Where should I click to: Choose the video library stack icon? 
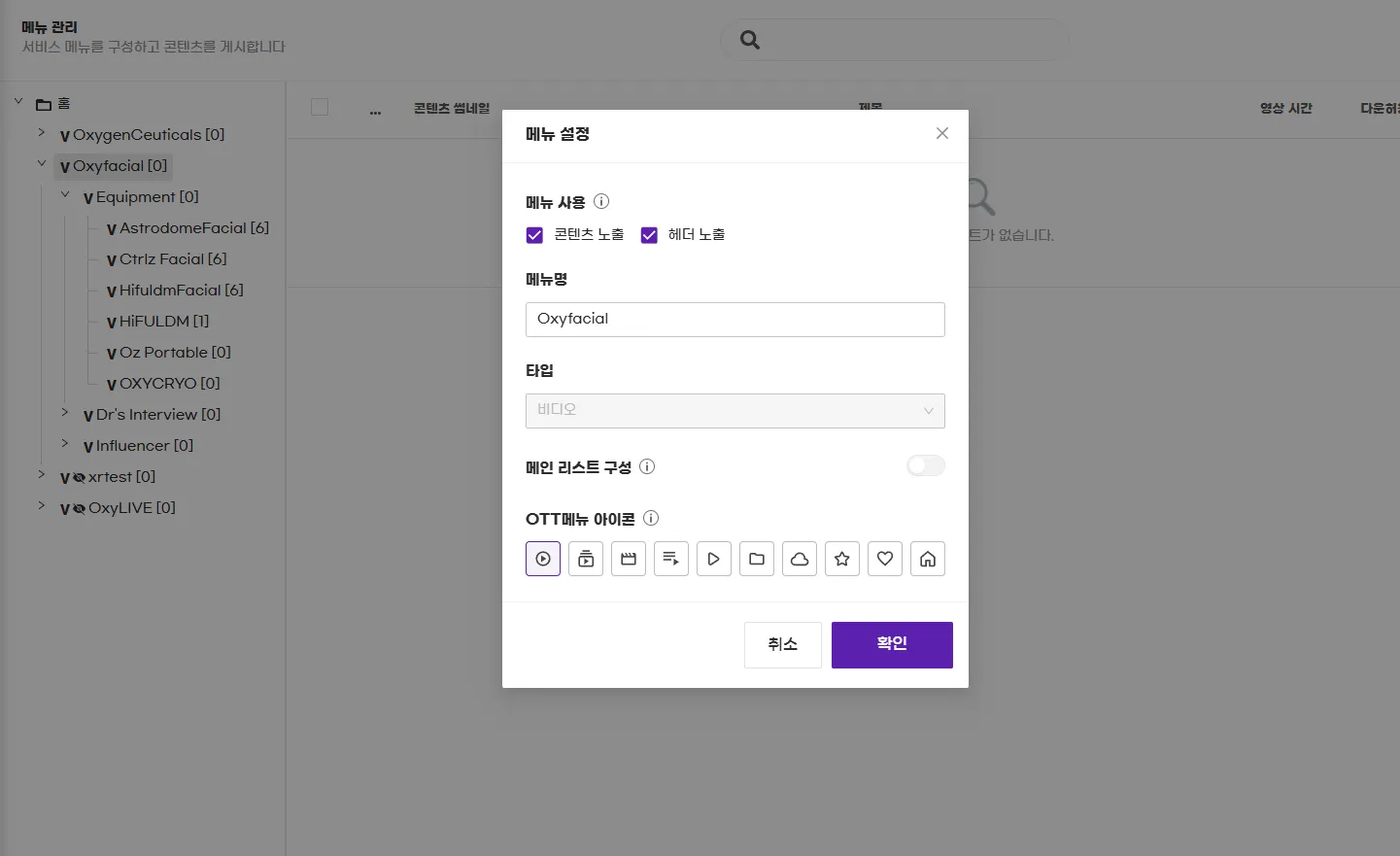pyautogui.click(x=586, y=559)
